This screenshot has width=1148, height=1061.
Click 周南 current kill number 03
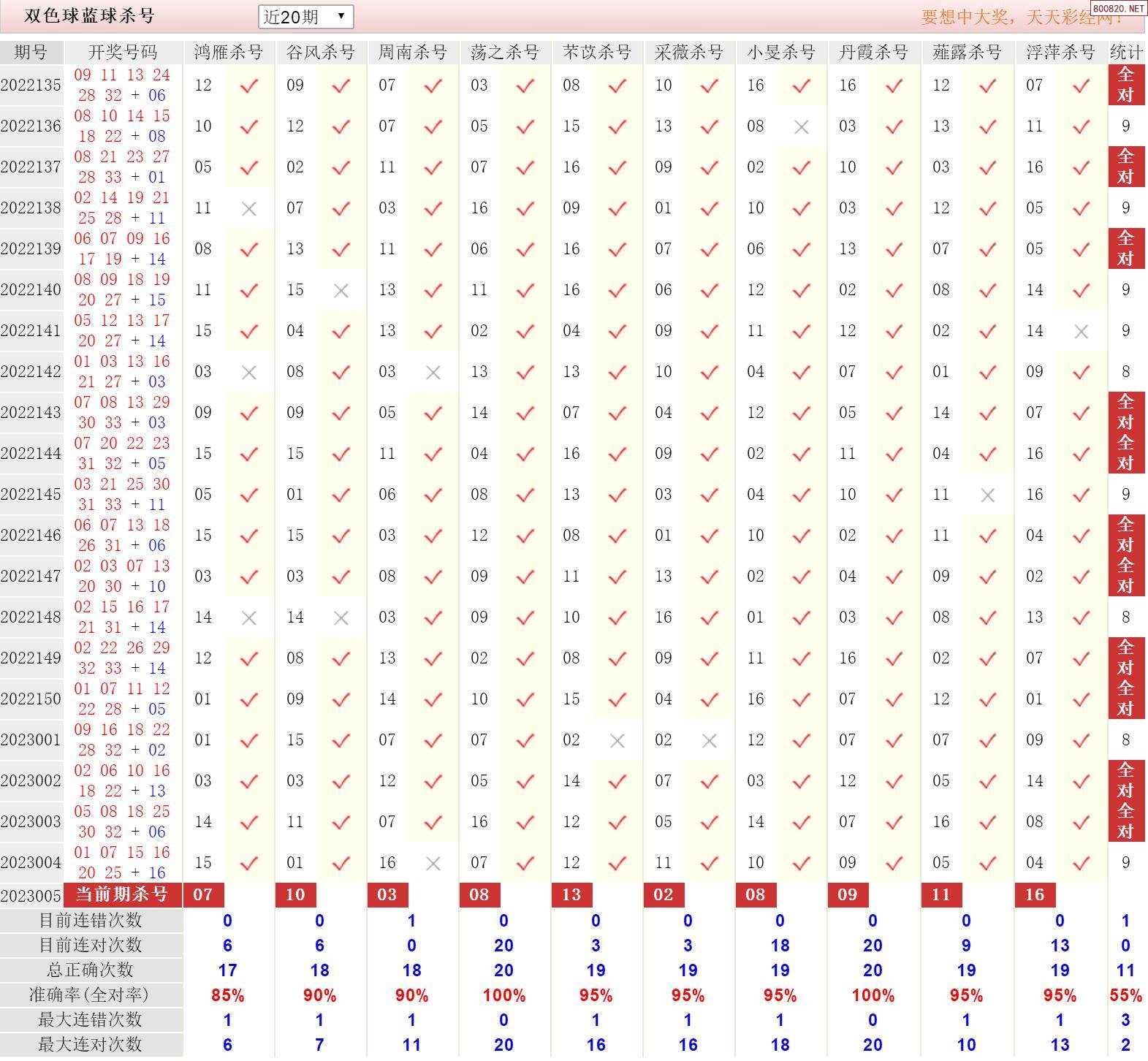(x=388, y=894)
